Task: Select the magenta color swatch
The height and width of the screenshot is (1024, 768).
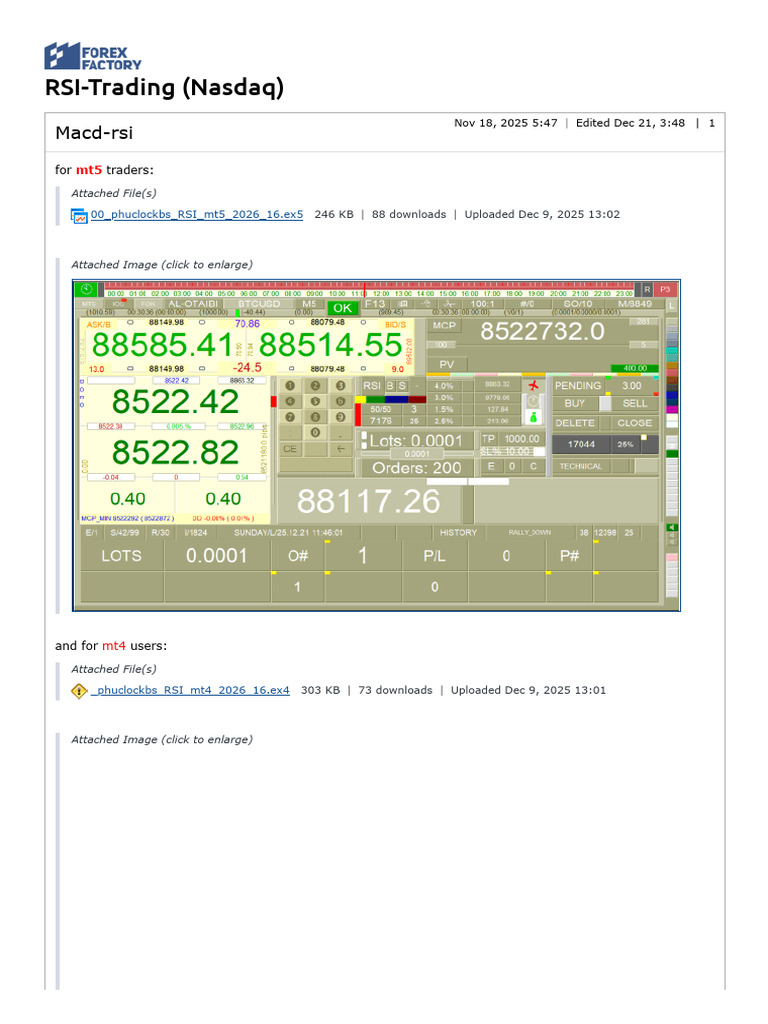Action: (671, 409)
